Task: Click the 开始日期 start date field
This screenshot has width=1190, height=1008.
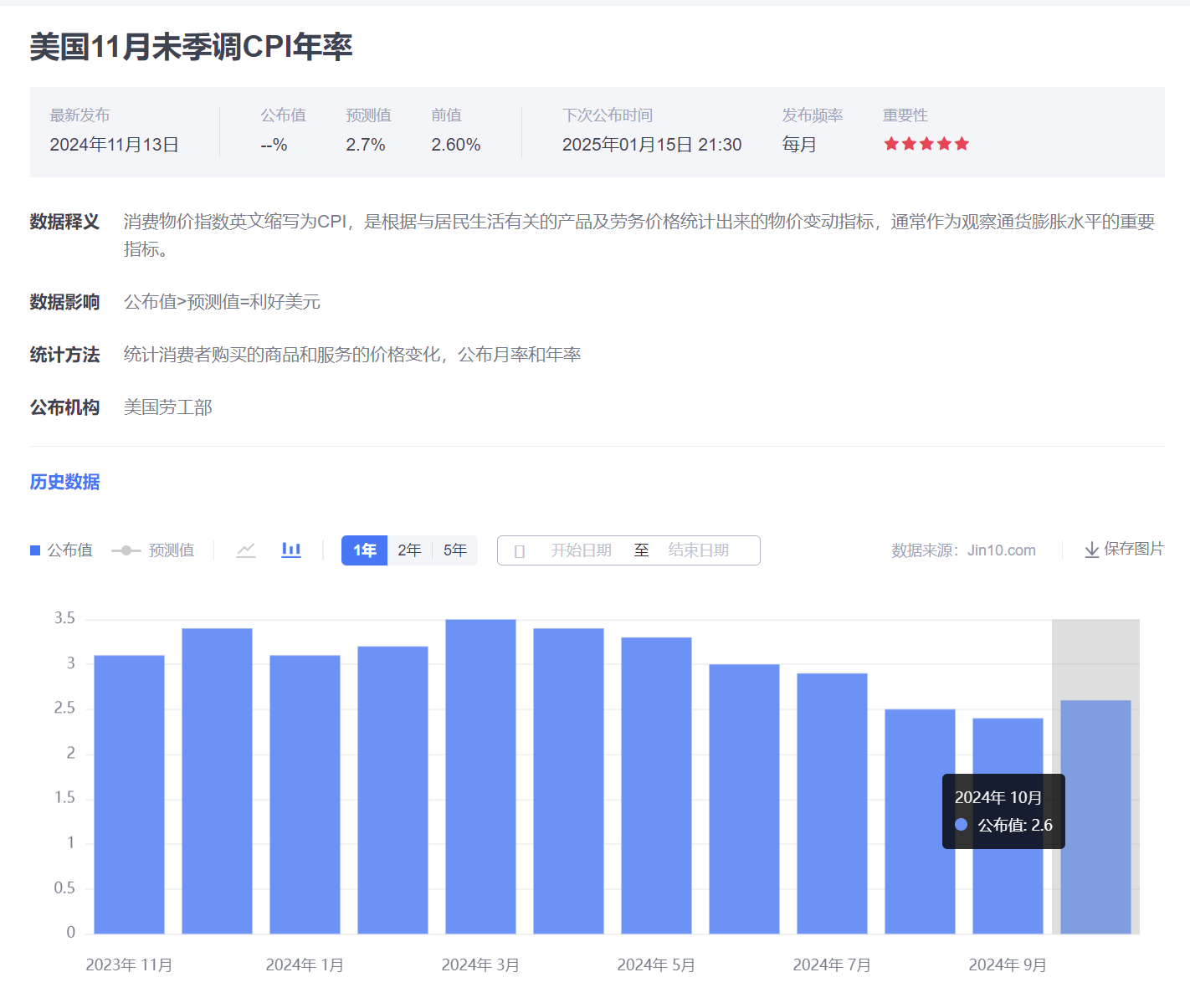Action: (581, 550)
